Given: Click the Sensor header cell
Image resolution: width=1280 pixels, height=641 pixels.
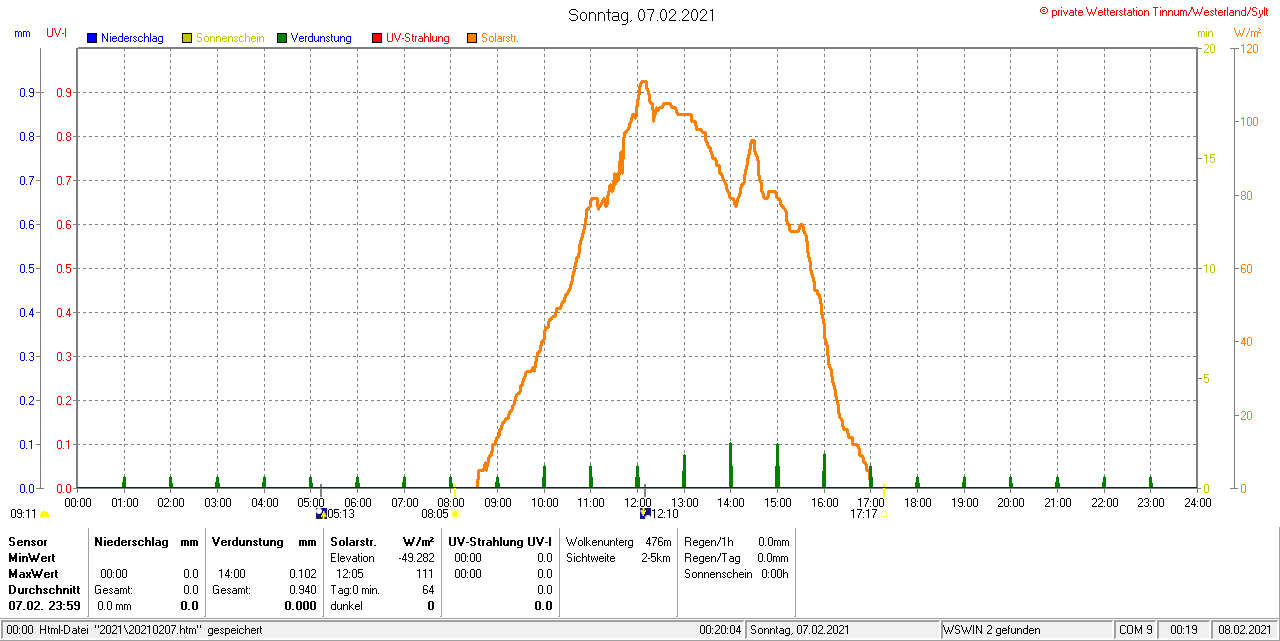Looking at the screenshot, I should (27, 541).
